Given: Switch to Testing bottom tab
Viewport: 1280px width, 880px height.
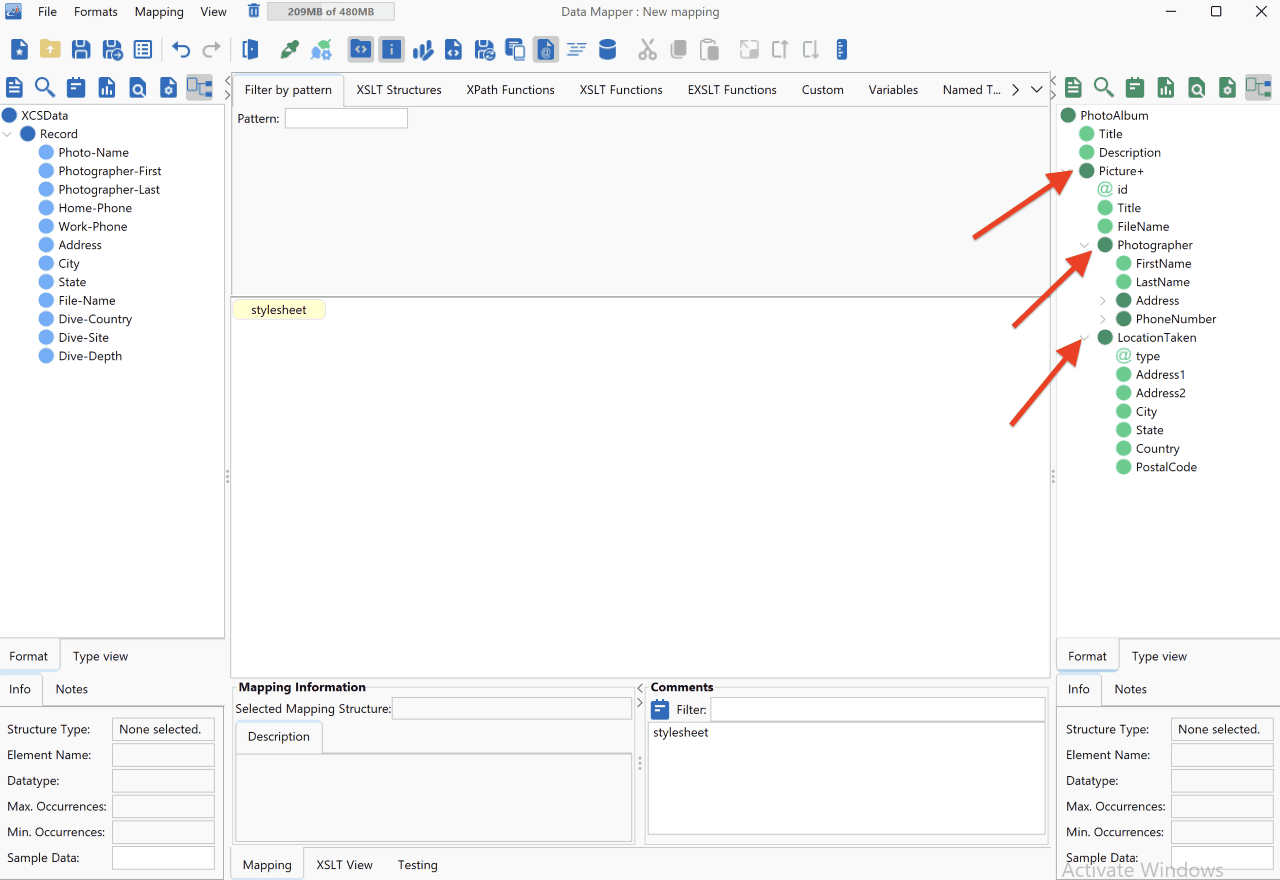Looking at the screenshot, I should [418, 865].
